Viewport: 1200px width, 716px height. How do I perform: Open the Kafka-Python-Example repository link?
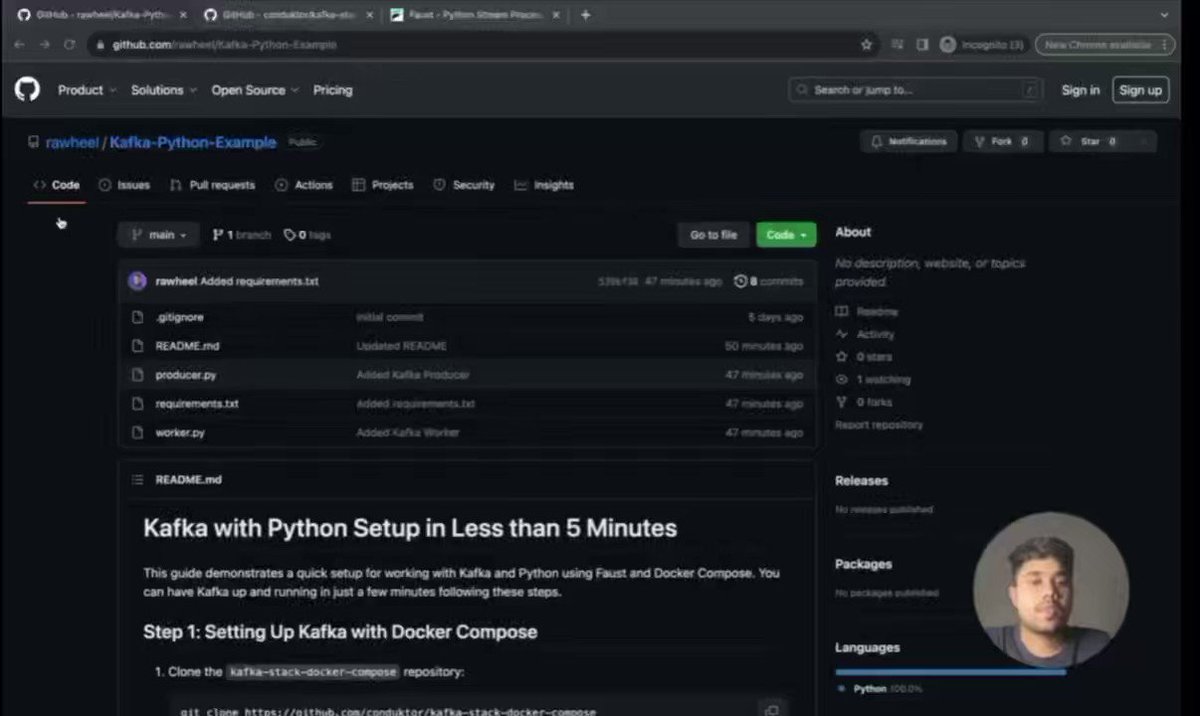pyautogui.click(x=193, y=142)
